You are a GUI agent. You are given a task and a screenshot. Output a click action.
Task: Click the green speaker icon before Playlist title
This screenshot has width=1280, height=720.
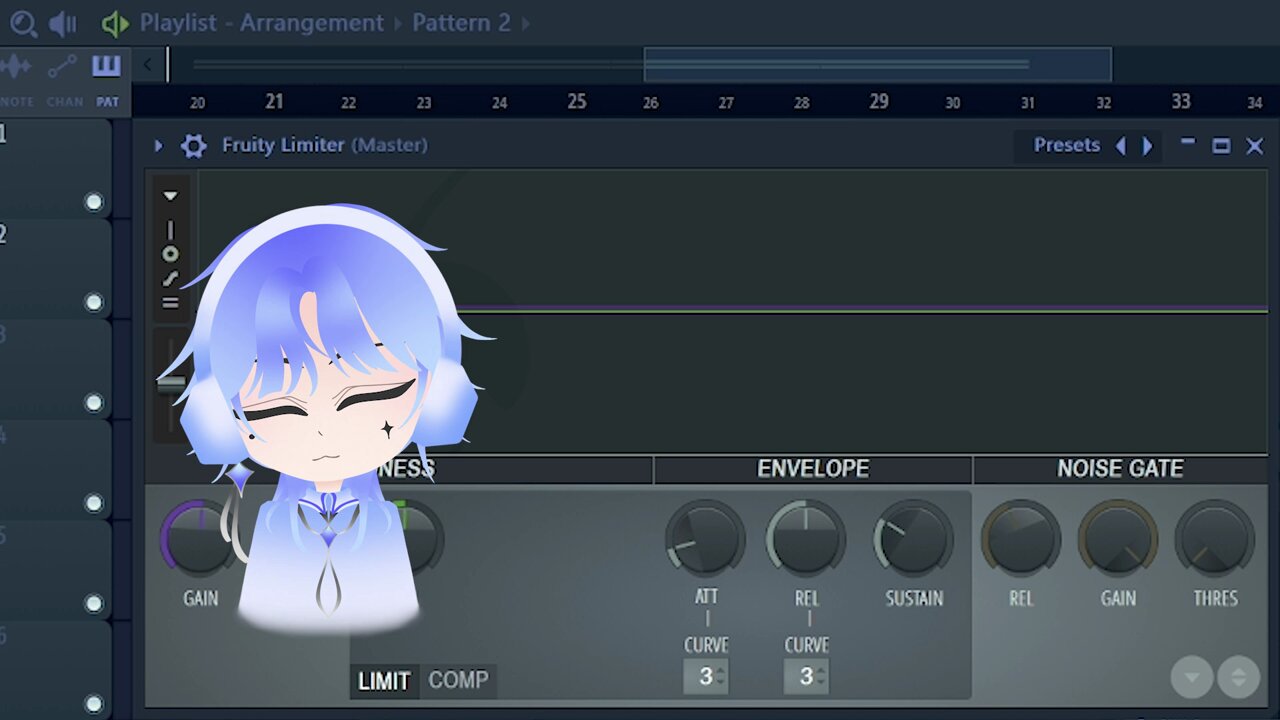point(115,23)
